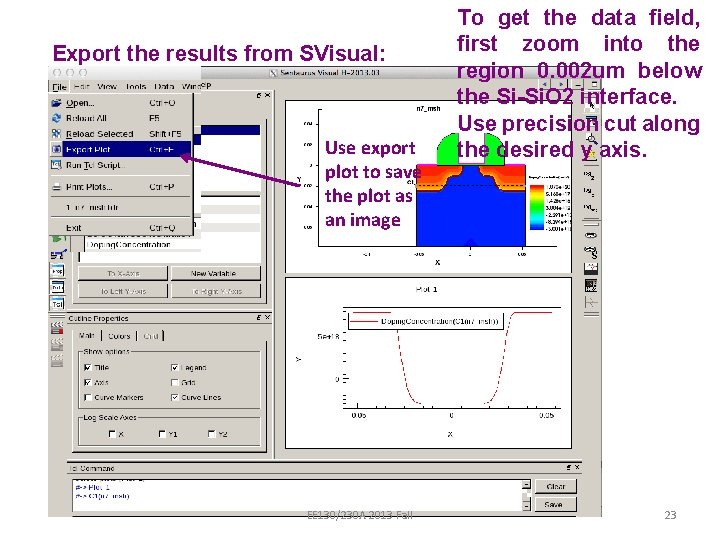This screenshot has height=540, width=720.
Task: Toggle Curve Lines checkbox
Action: (x=174, y=397)
